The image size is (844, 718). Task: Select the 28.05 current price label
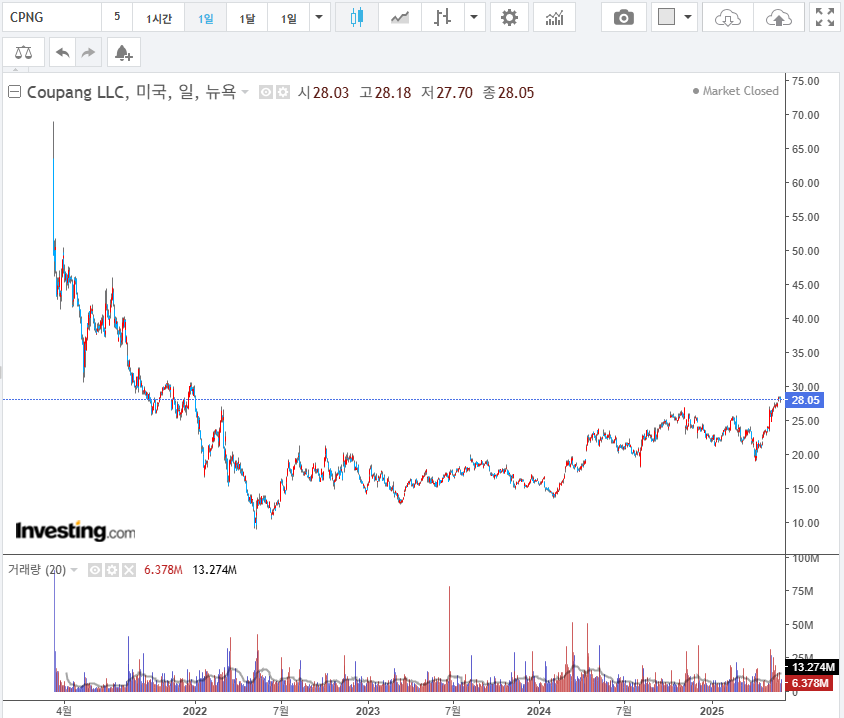[805, 400]
